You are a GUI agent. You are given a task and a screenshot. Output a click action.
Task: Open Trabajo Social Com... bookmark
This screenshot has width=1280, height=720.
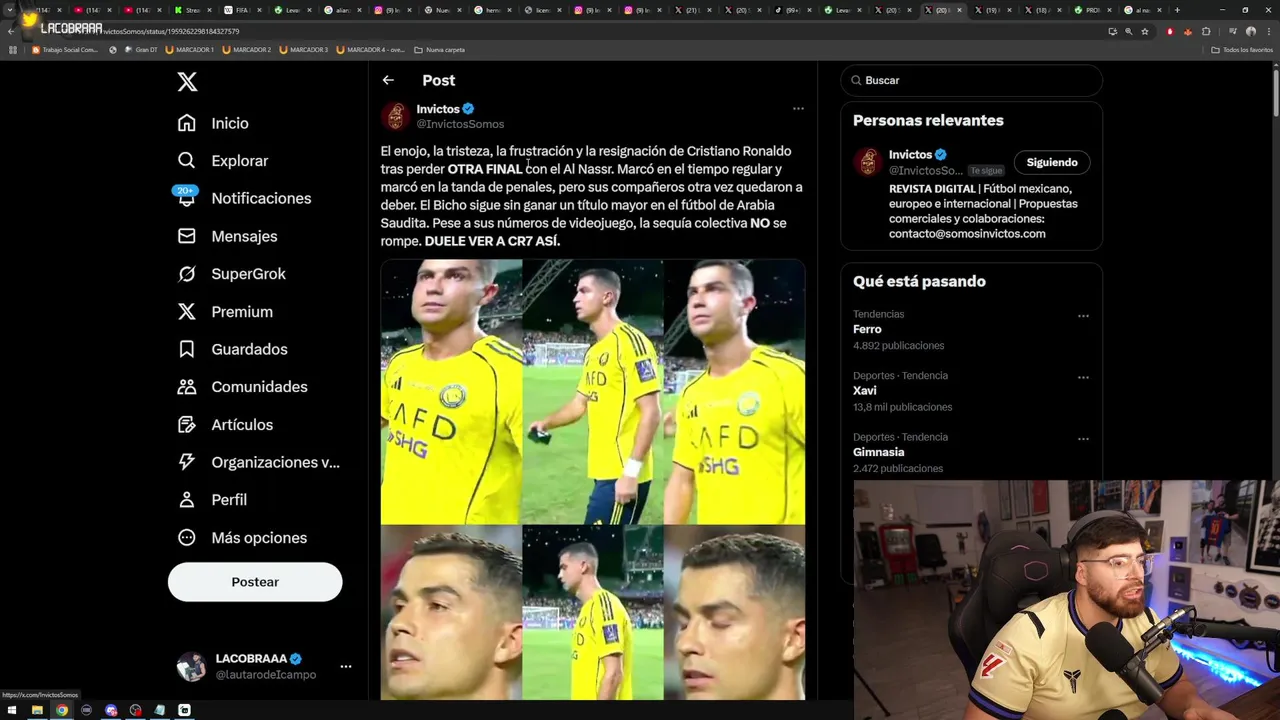pos(65,50)
